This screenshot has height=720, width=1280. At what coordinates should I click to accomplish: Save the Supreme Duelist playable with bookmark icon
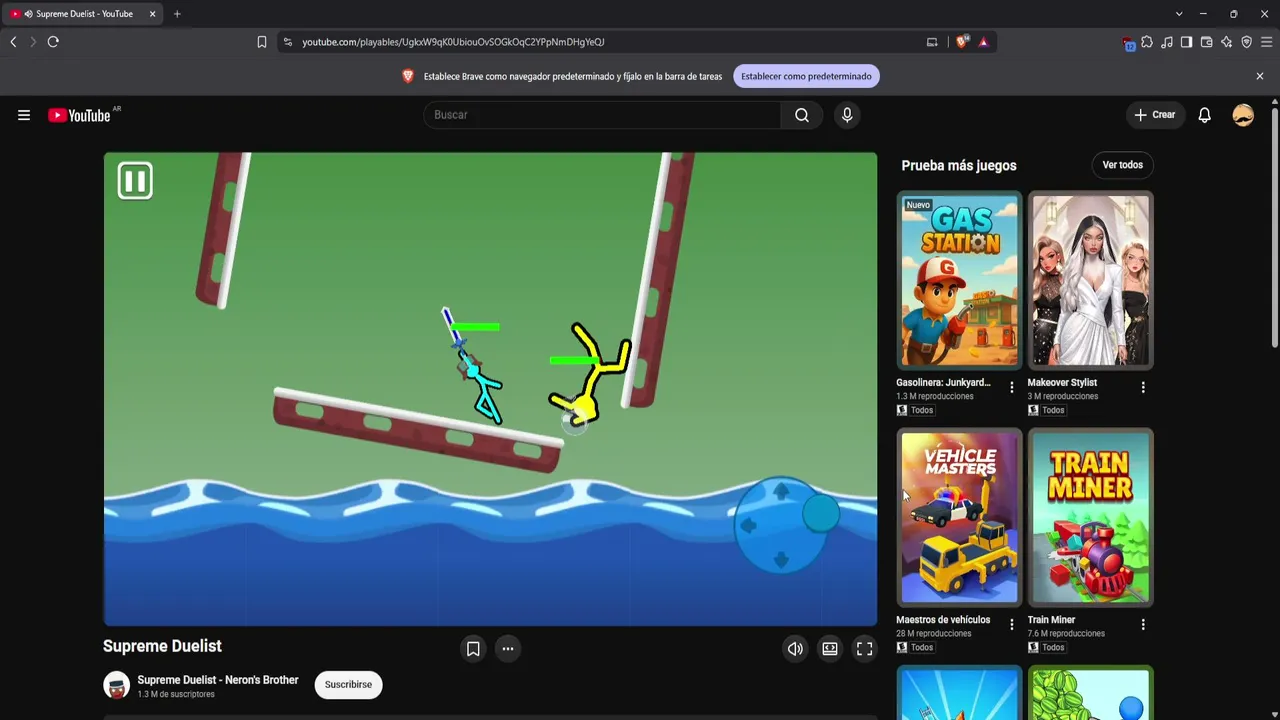(x=473, y=649)
